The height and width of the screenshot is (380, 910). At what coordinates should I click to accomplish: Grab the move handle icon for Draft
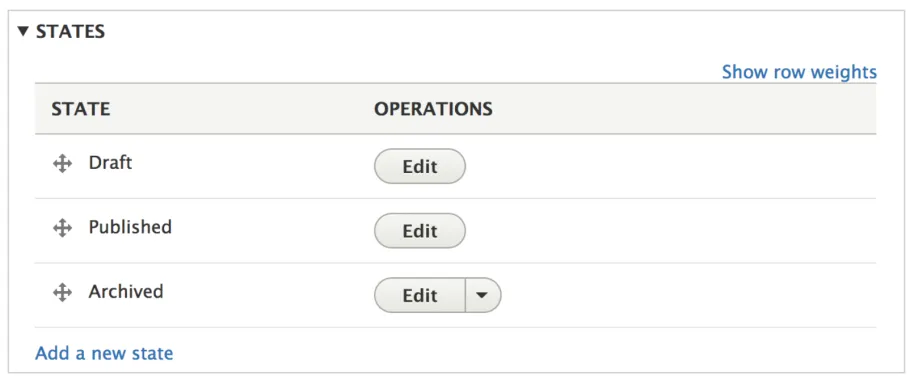(x=62, y=164)
